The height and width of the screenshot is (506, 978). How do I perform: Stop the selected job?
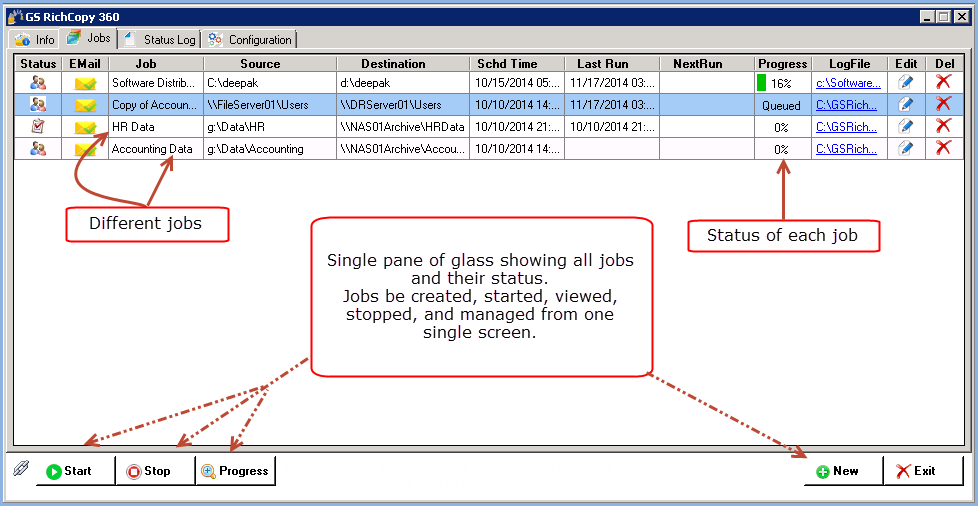point(155,470)
